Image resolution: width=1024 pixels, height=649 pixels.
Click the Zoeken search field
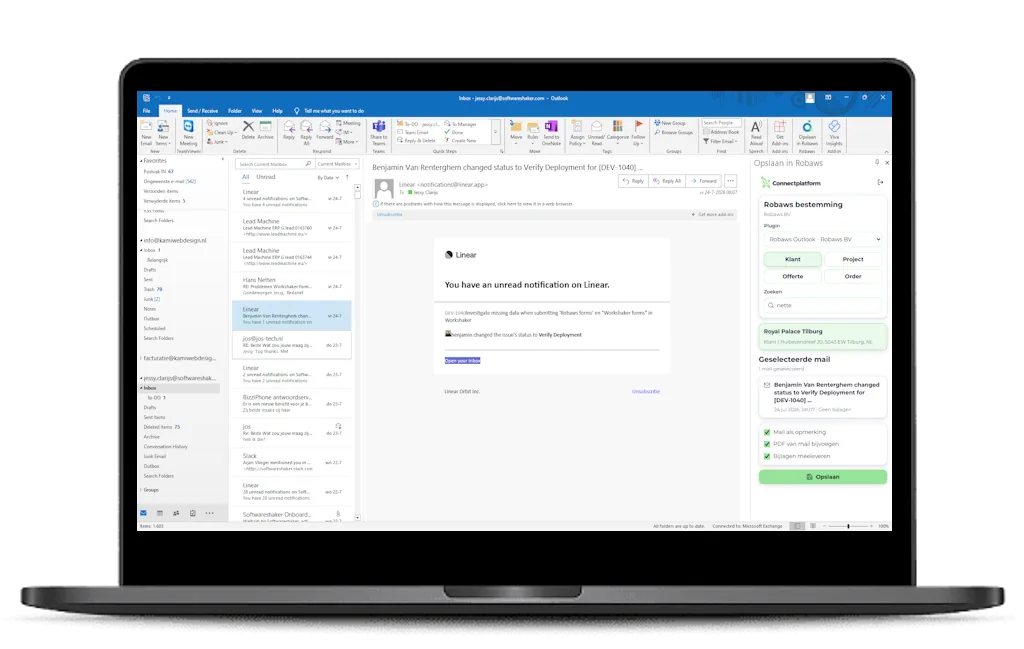[x=822, y=305]
